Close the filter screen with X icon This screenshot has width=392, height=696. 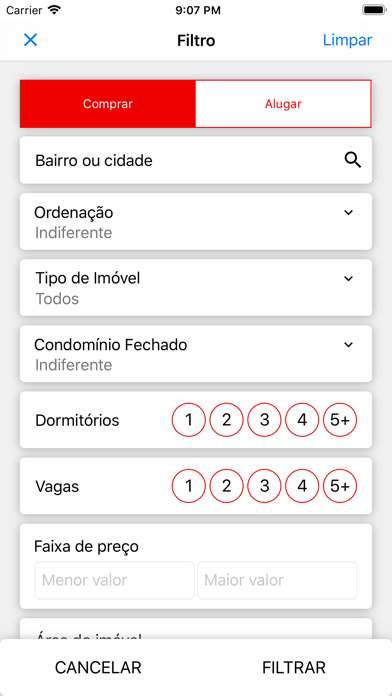click(x=31, y=40)
